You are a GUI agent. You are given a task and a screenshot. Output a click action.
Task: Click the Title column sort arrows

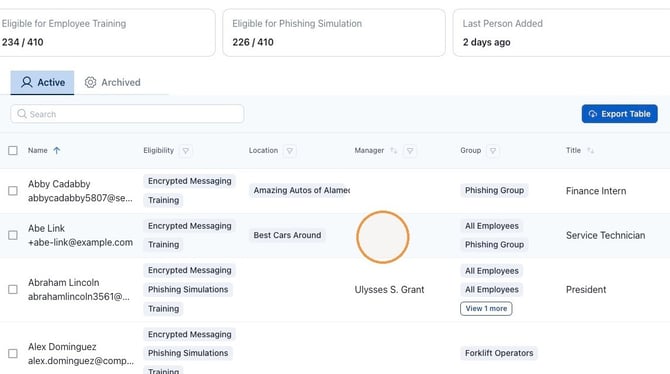590,150
